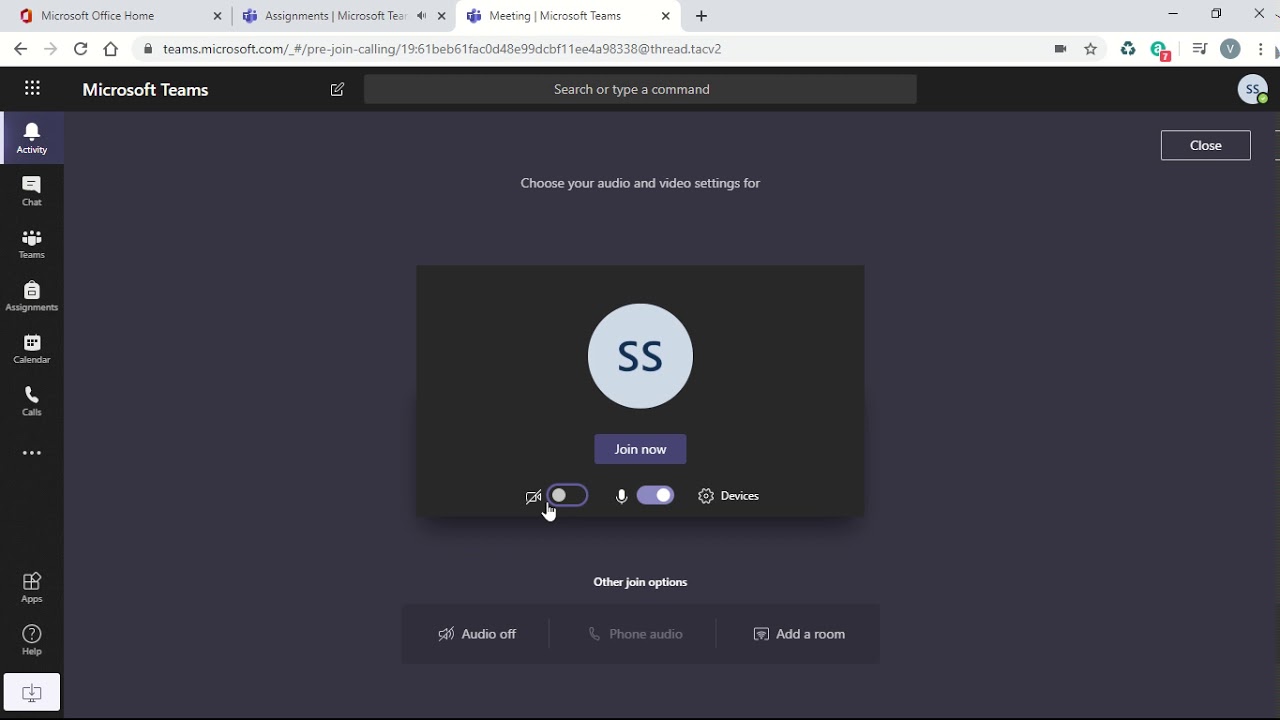Mute audio on the Assignments tab
Viewport: 1280px width, 720px height.
[421, 16]
